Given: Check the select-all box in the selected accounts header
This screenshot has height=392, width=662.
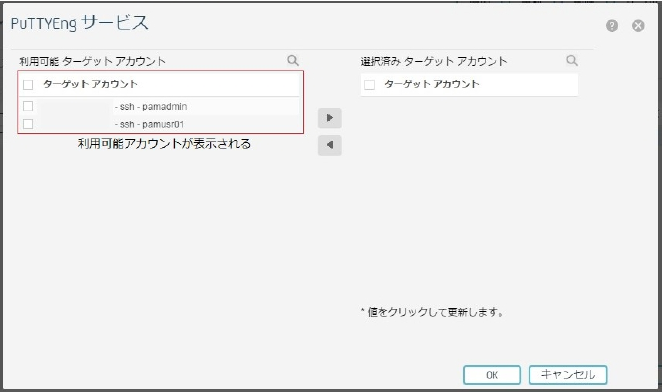Looking at the screenshot, I should click(369, 84).
